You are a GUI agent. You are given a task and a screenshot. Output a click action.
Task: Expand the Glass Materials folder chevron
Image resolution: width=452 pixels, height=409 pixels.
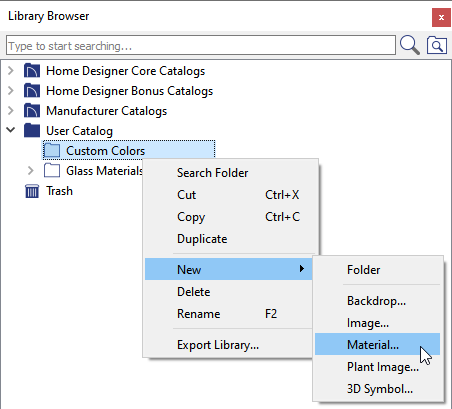tap(31, 171)
